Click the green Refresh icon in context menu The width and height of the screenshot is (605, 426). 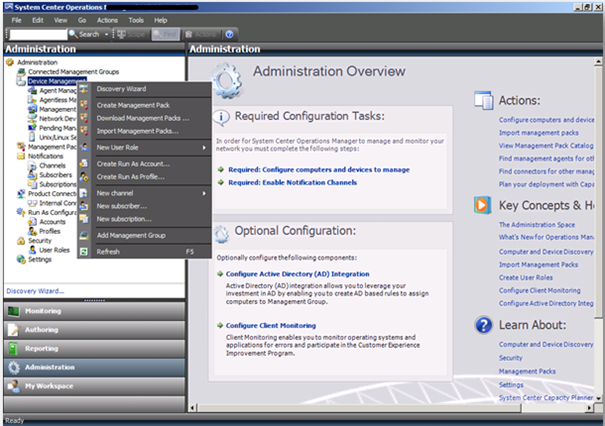(84, 252)
